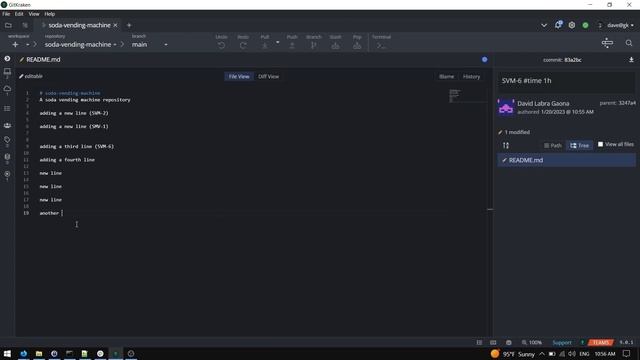This screenshot has height=360, width=640.
Task: Place cursor on line 'adding a fourth line'
Action: coord(67,160)
